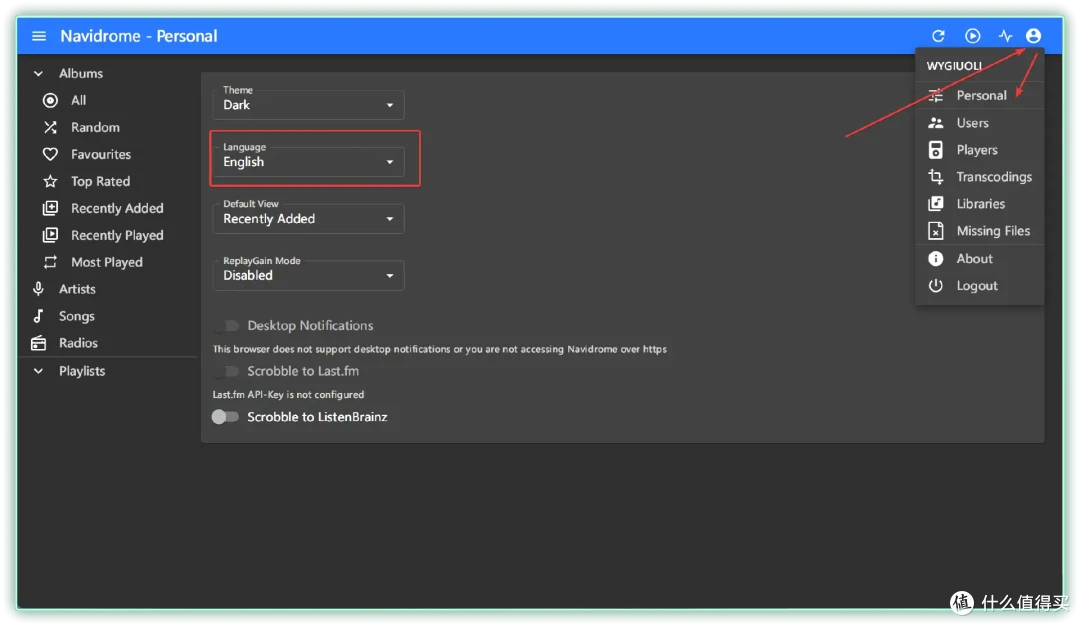Open the hamburger menu icon
The image size is (1080, 626).
click(x=39, y=36)
